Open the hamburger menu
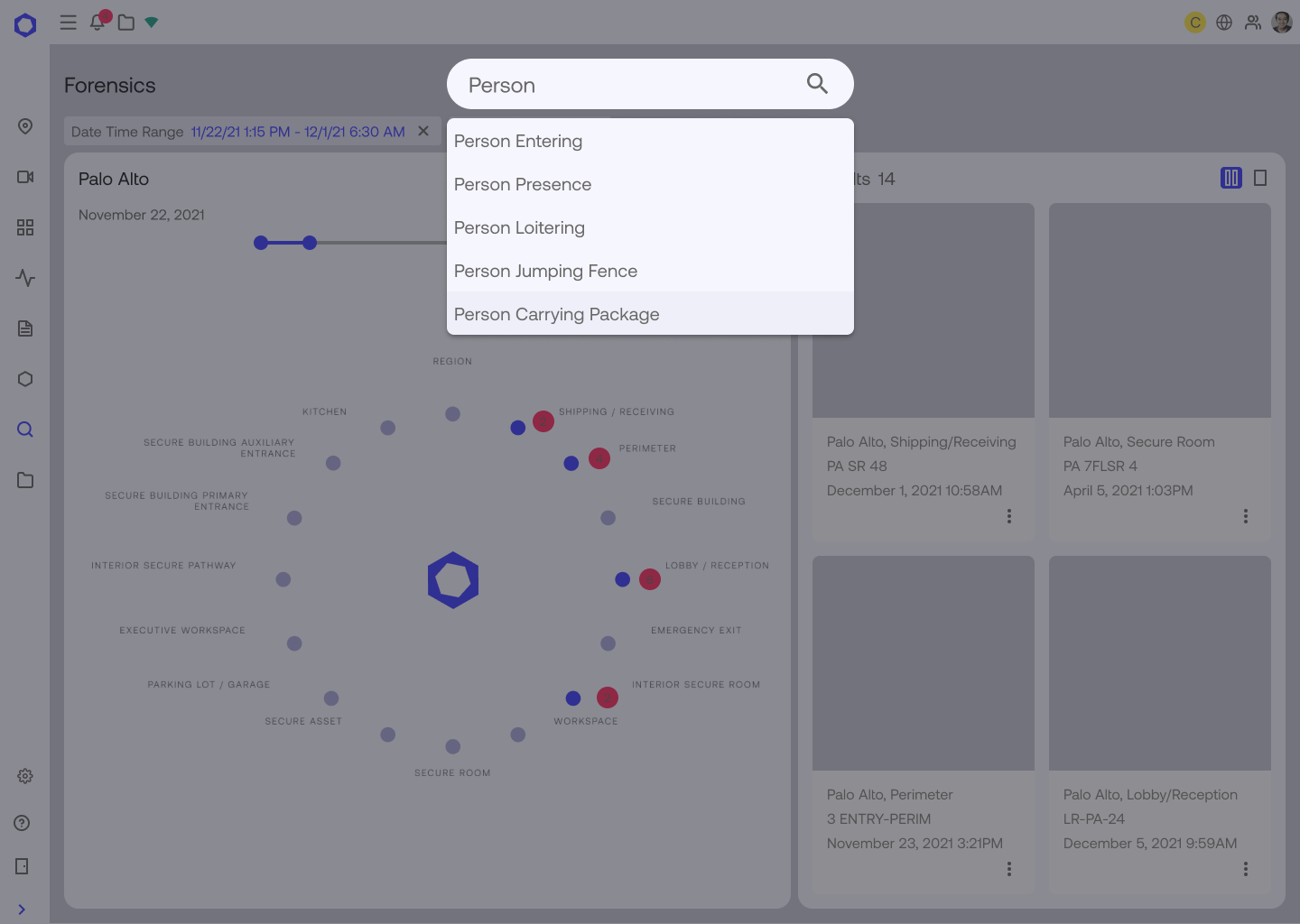This screenshot has width=1300, height=924. pos(68,23)
